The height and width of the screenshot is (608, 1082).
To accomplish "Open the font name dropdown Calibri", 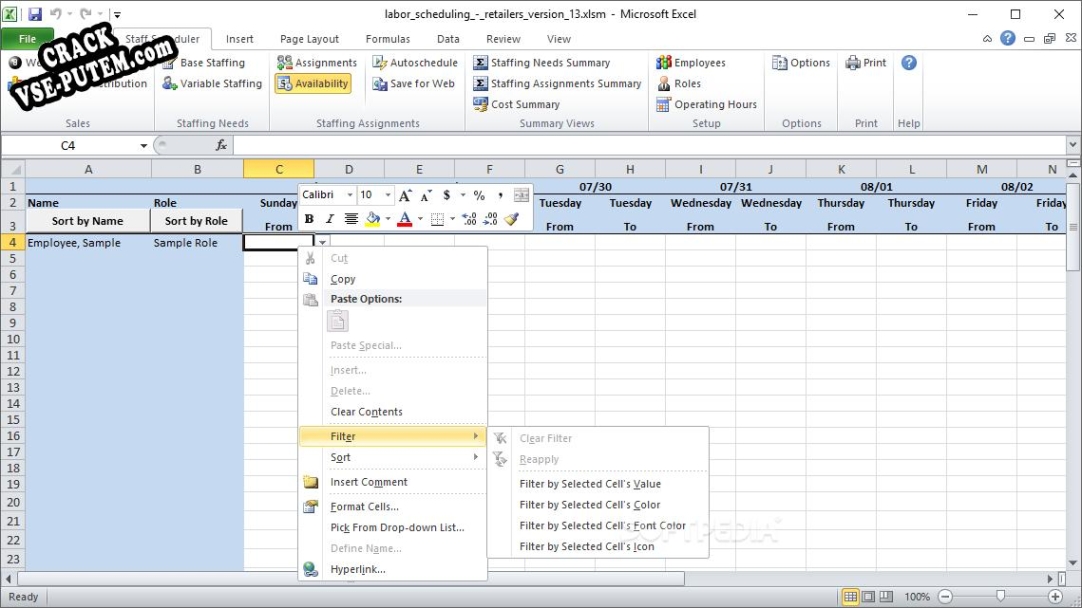I will 350,195.
